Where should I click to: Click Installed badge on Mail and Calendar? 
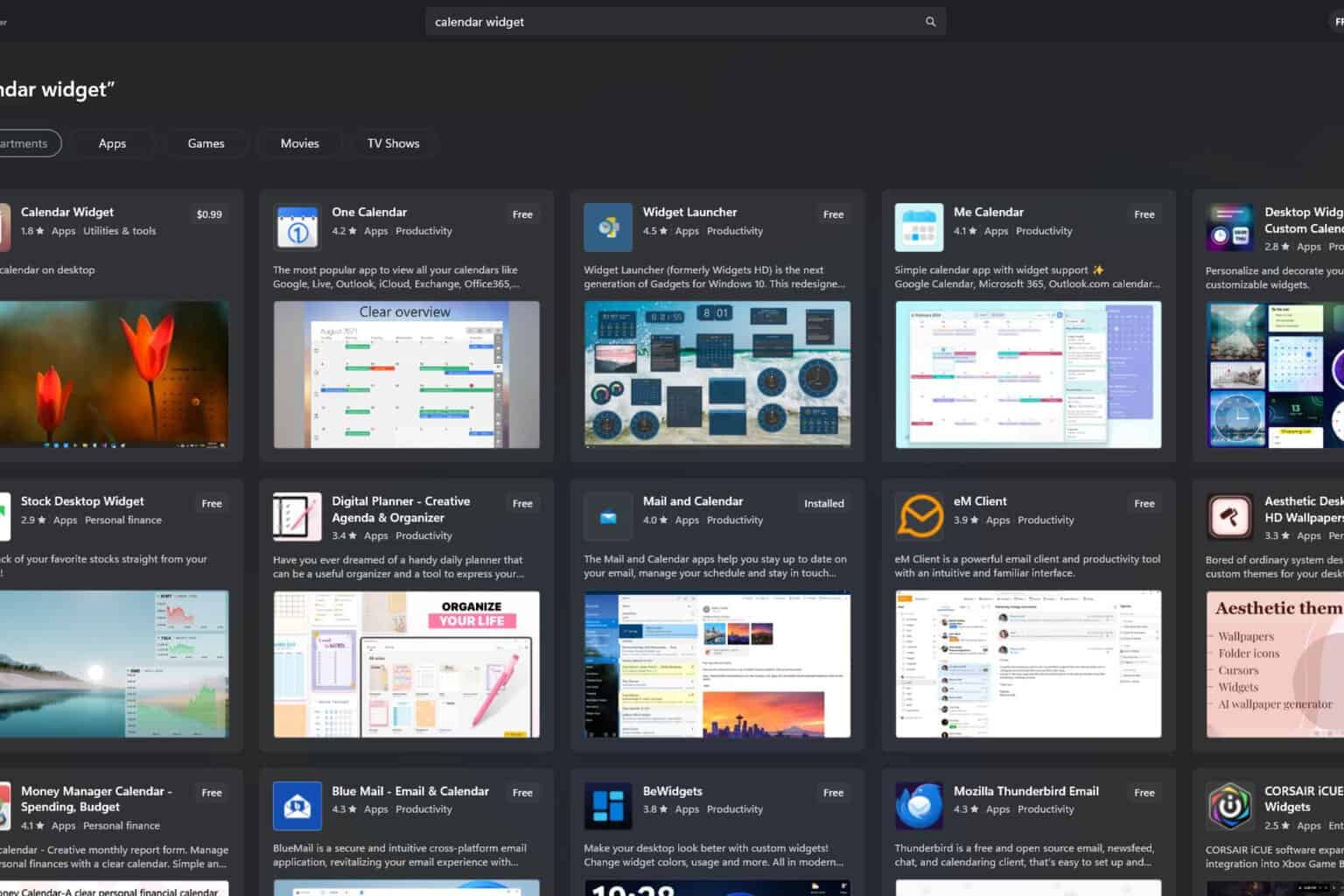point(824,504)
